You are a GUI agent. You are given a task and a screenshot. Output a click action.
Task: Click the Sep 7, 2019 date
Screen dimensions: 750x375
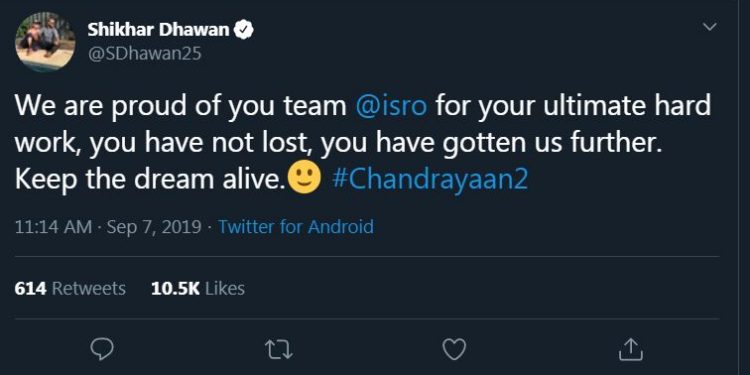(154, 227)
